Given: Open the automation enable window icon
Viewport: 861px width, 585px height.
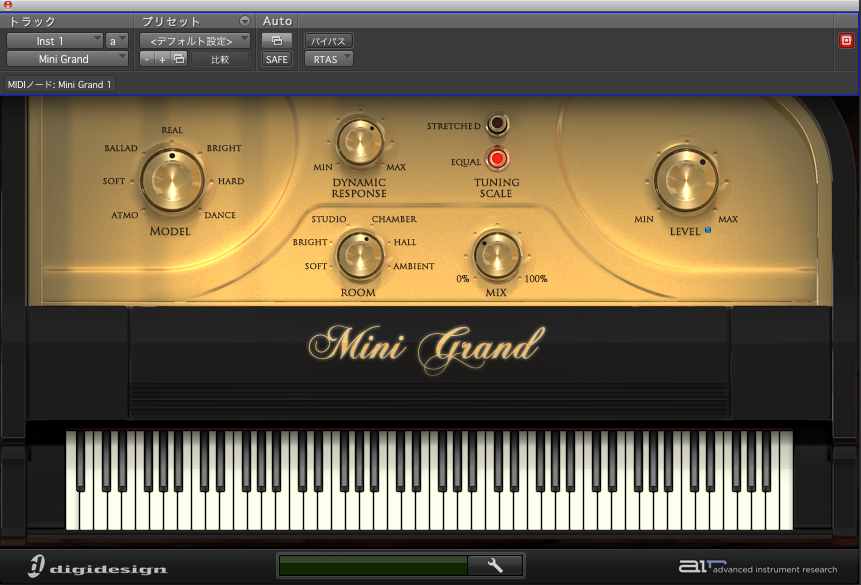Looking at the screenshot, I should pyautogui.click(x=276, y=41).
